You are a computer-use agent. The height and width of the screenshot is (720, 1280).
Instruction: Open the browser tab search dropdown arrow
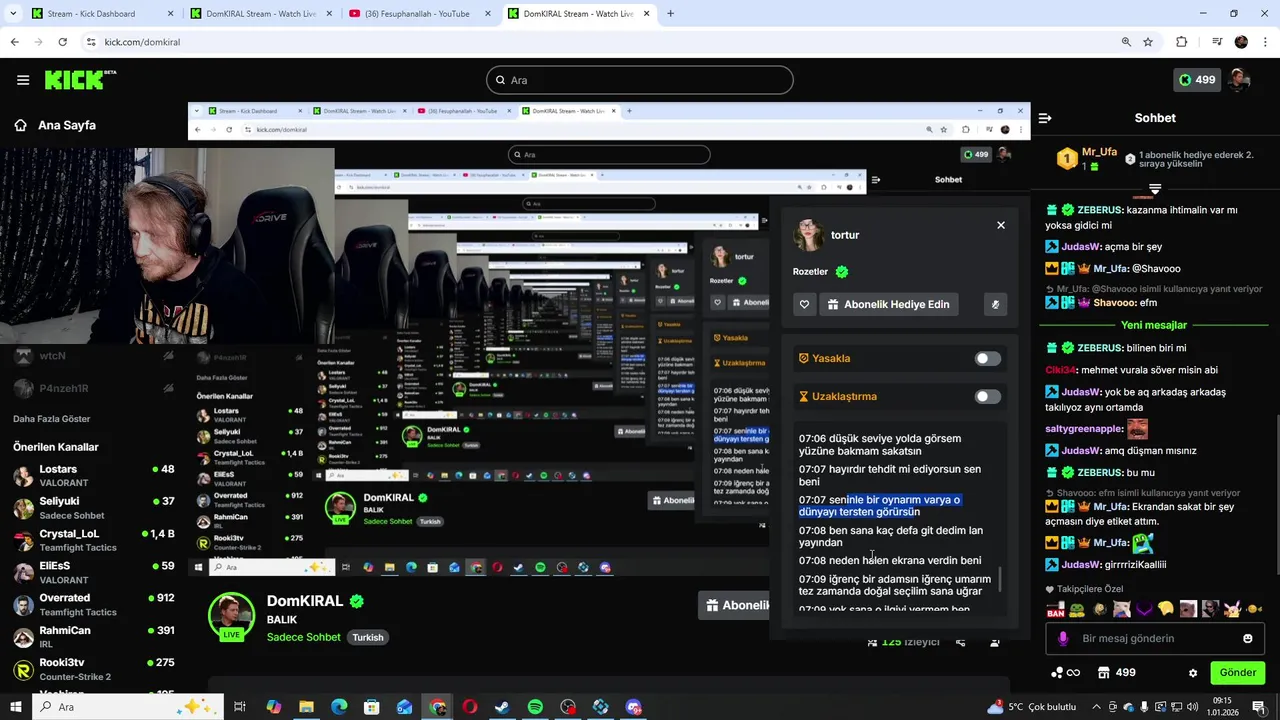[x=12, y=14]
